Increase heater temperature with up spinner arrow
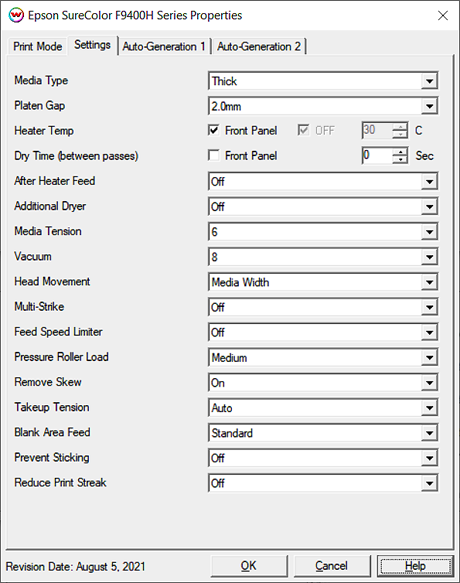The width and height of the screenshot is (460, 583). (400, 126)
